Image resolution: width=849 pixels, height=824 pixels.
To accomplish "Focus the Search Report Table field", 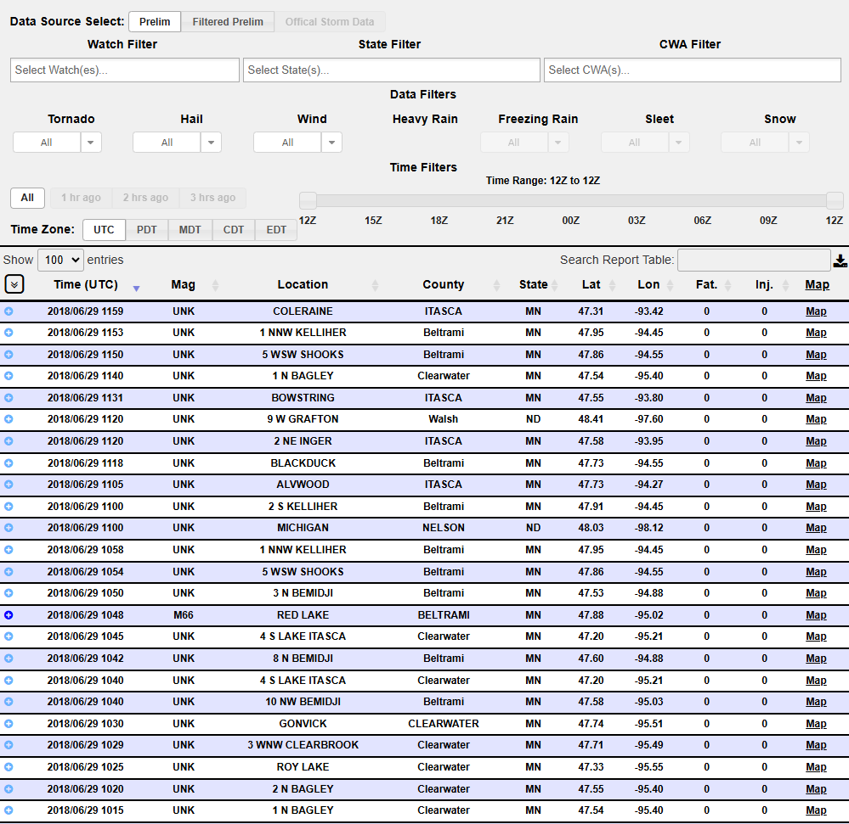I will pos(754,260).
